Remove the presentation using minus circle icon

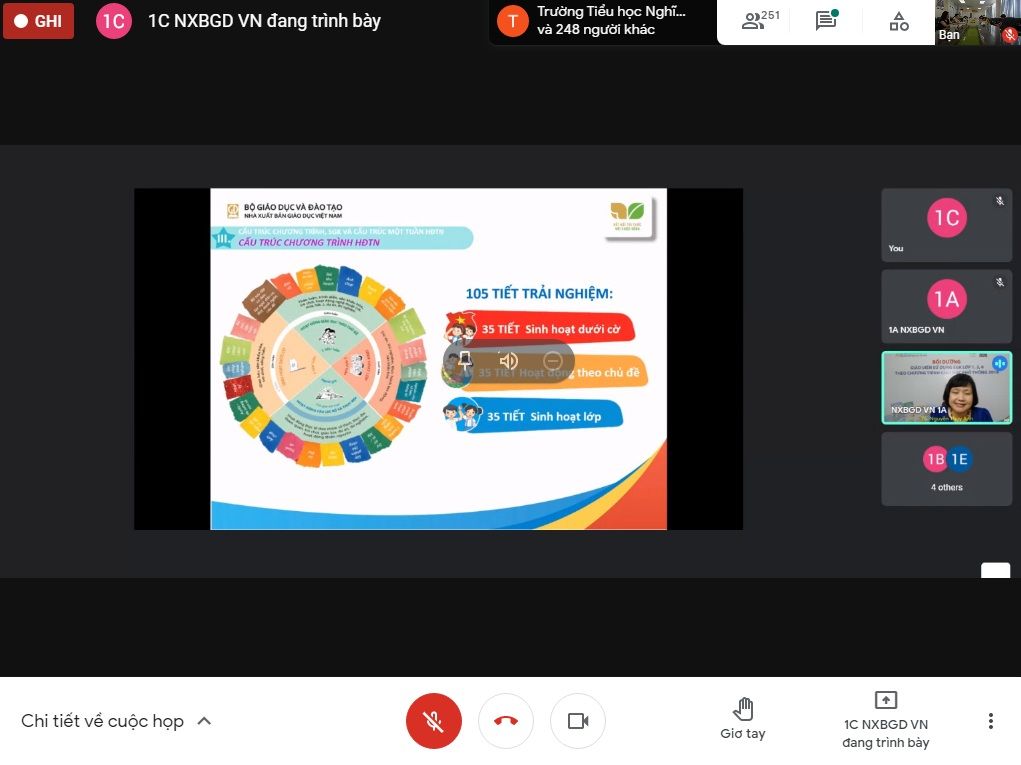(x=552, y=361)
